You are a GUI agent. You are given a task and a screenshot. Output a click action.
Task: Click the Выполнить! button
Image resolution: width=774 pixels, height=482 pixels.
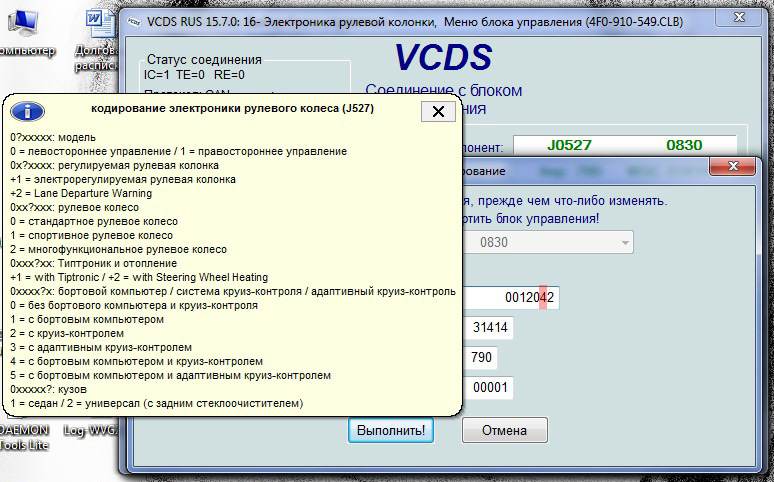click(x=391, y=430)
